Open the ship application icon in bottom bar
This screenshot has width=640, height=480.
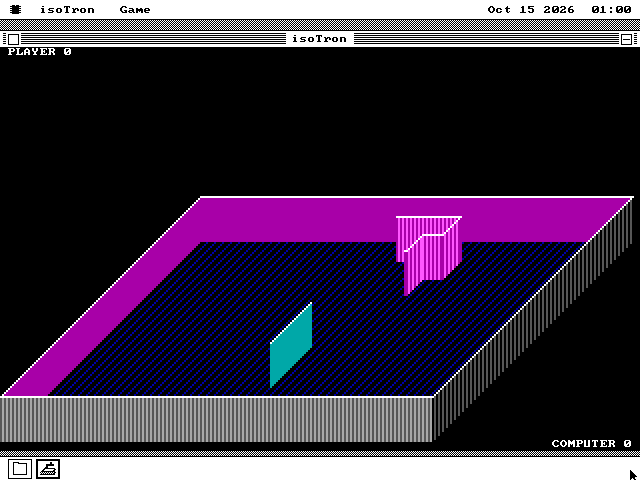(48, 469)
